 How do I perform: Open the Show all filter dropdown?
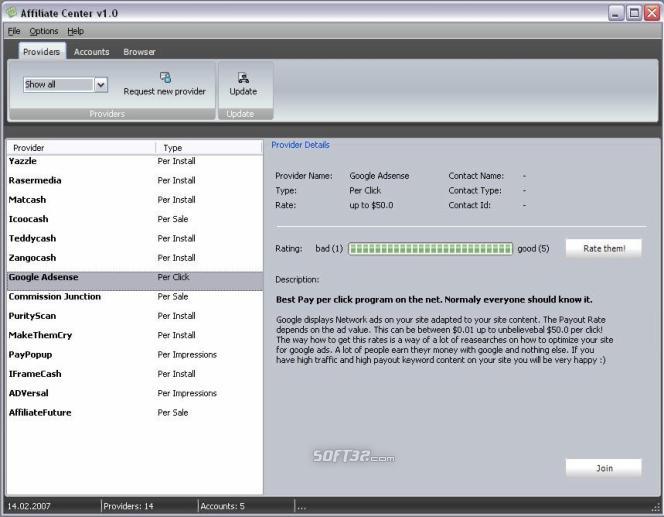(100, 84)
